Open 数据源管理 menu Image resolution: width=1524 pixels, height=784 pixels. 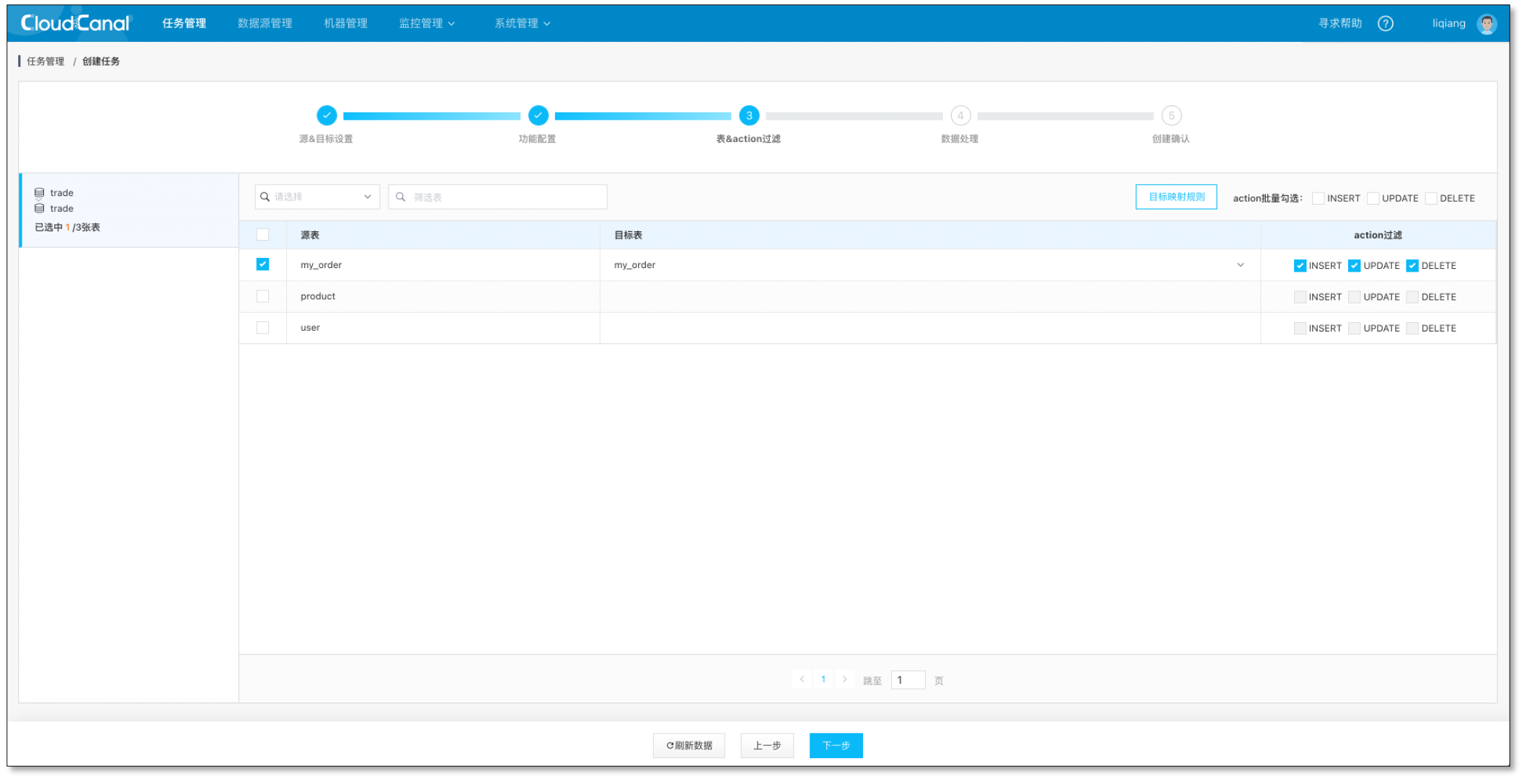pos(265,23)
